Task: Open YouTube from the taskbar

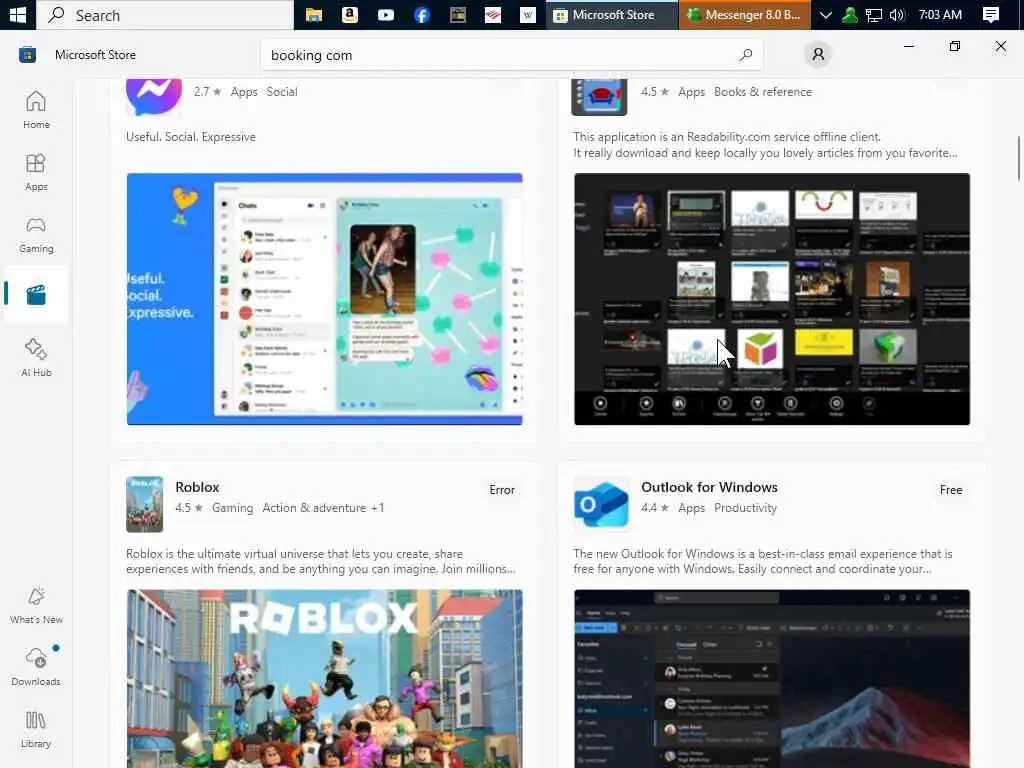Action: pyautogui.click(x=386, y=14)
